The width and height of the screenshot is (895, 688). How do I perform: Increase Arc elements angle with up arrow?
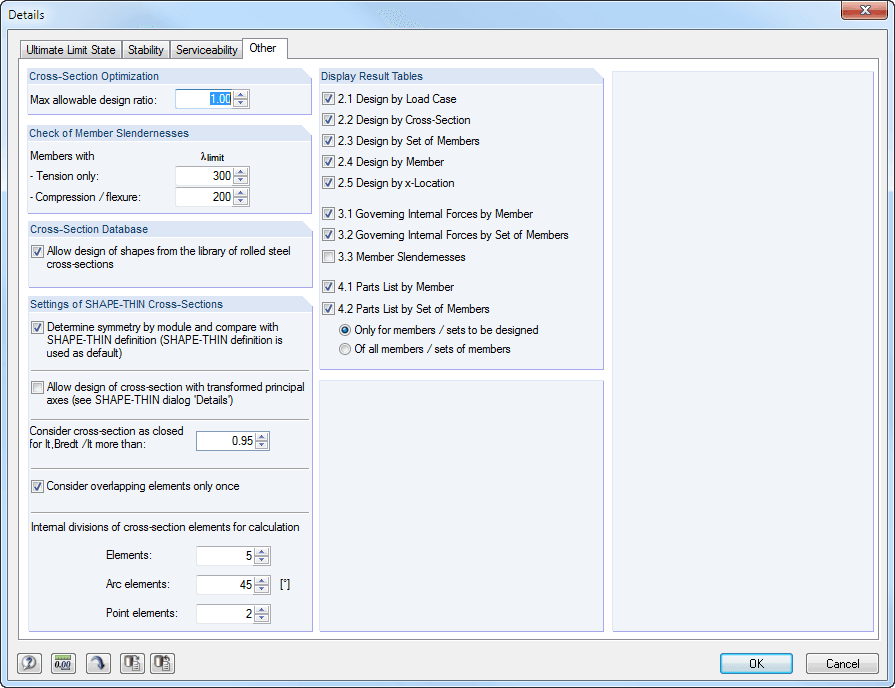(x=261, y=581)
